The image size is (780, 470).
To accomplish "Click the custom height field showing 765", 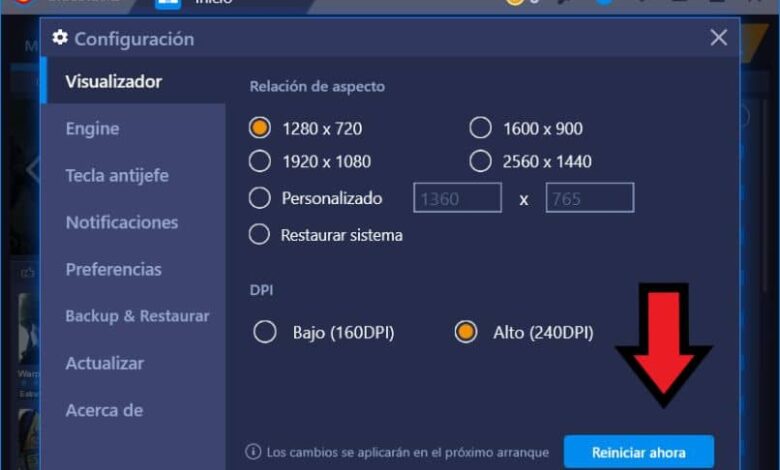I will coord(589,198).
